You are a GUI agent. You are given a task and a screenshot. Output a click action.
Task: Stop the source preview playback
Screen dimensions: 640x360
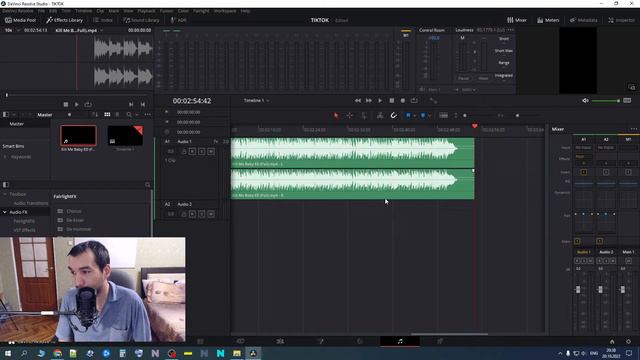(x=66, y=104)
